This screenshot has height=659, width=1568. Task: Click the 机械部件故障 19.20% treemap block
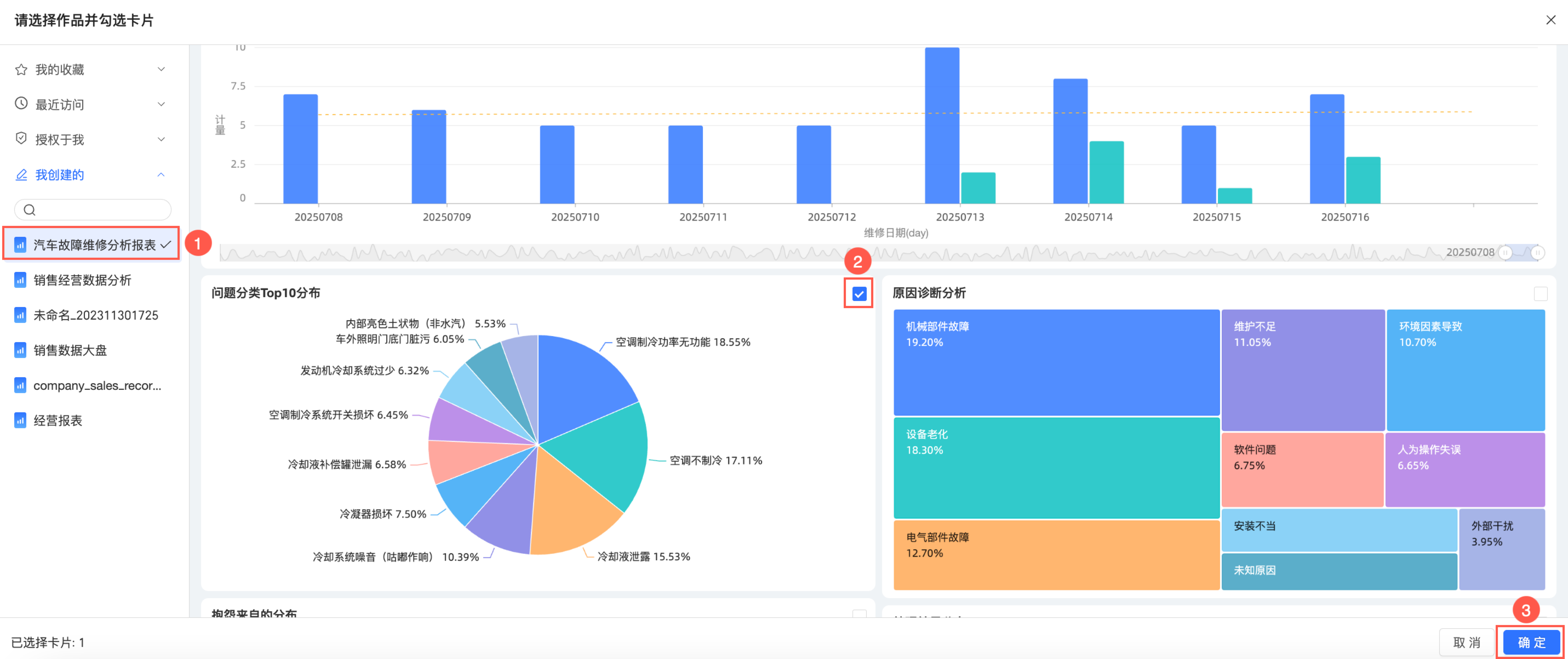tap(1056, 362)
